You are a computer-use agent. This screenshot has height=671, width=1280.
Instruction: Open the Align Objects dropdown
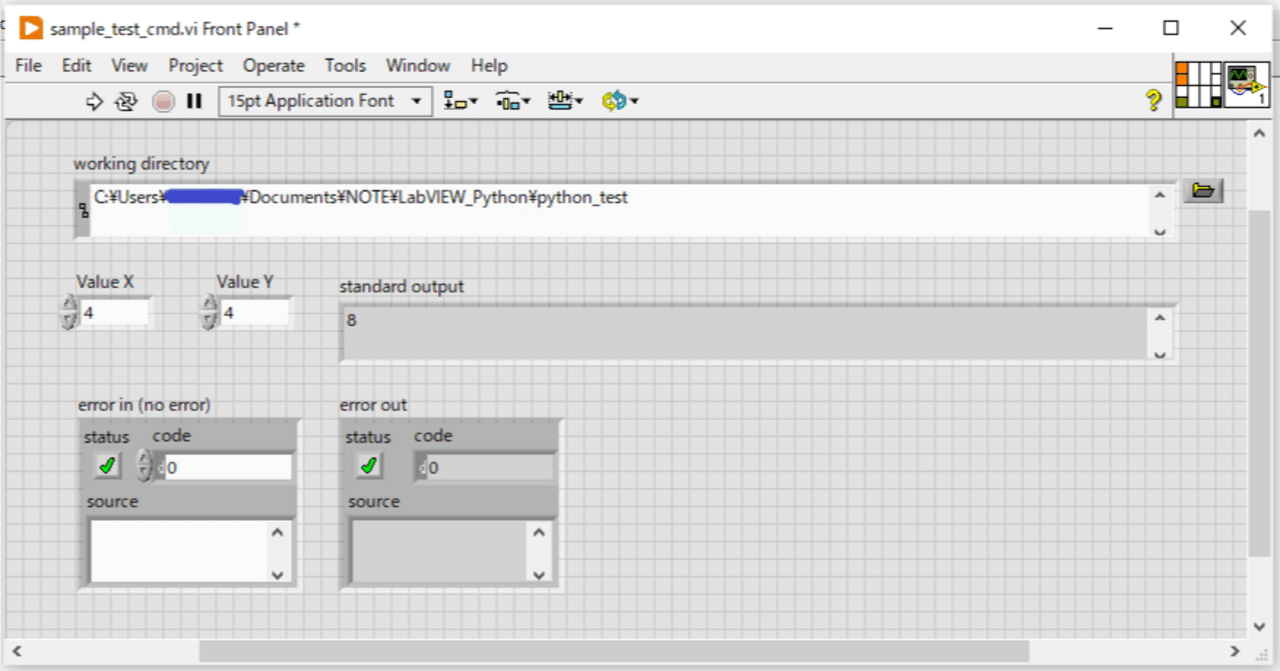pos(459,100)
